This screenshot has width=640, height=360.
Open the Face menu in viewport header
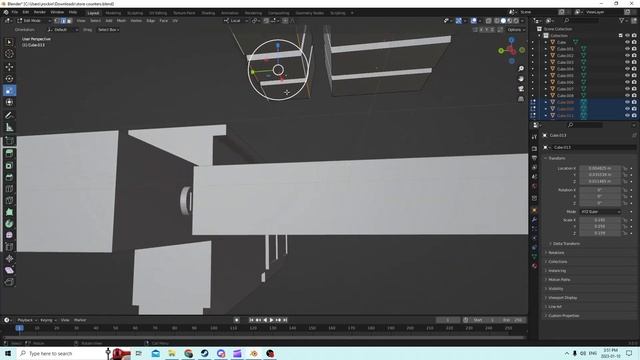tap(163, 20)
